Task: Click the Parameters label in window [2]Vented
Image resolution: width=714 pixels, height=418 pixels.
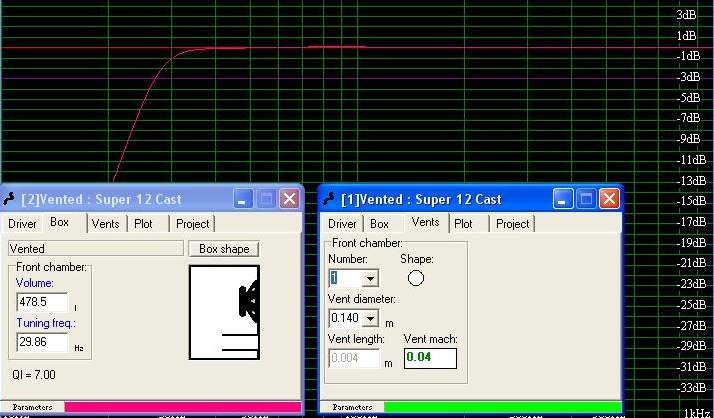Action: 32,407
